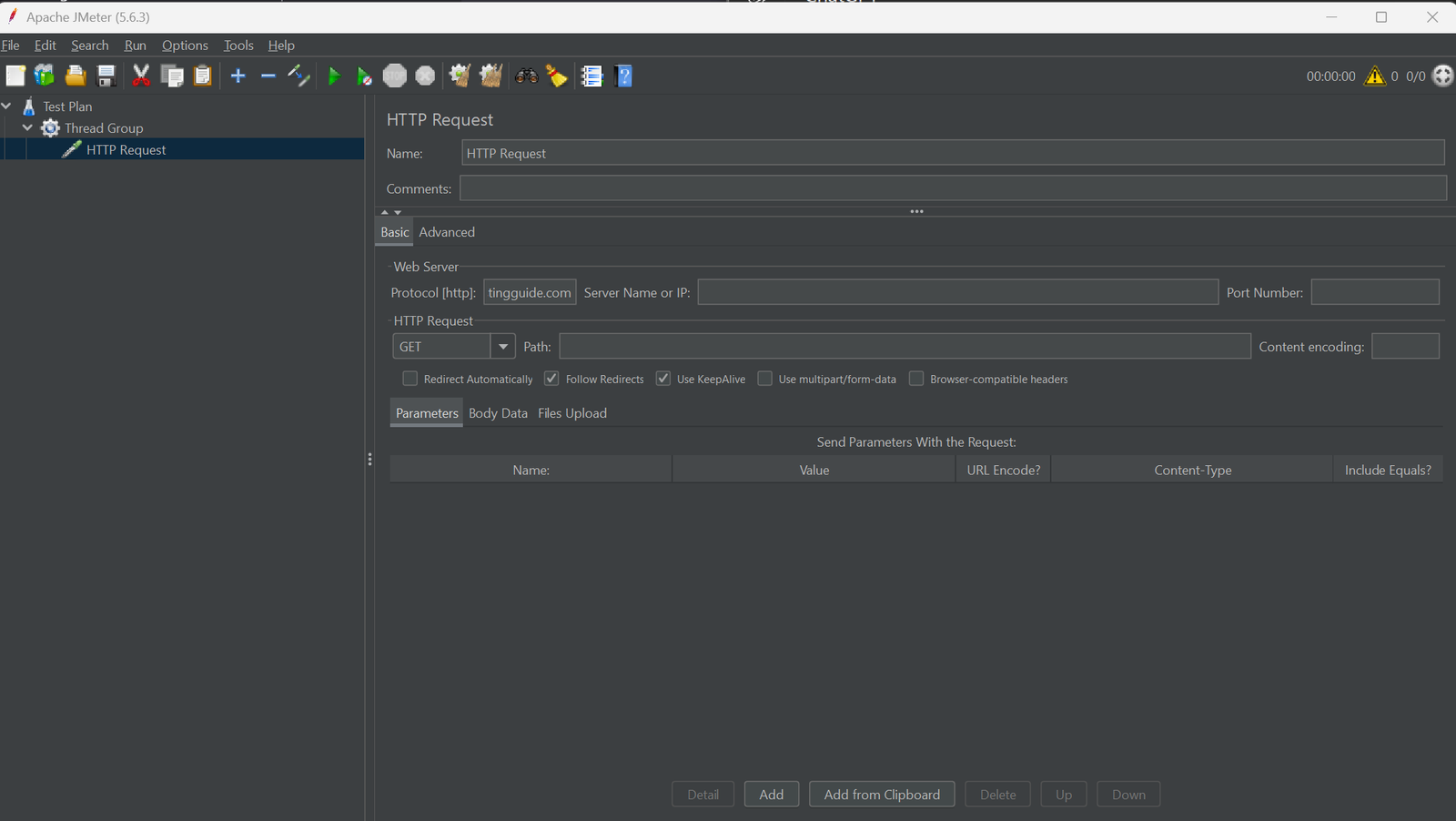Image resolution: width=1456 pixels, height=821 pixels.
Task: Click the Detail button
Action: click(x=703, y=794)
